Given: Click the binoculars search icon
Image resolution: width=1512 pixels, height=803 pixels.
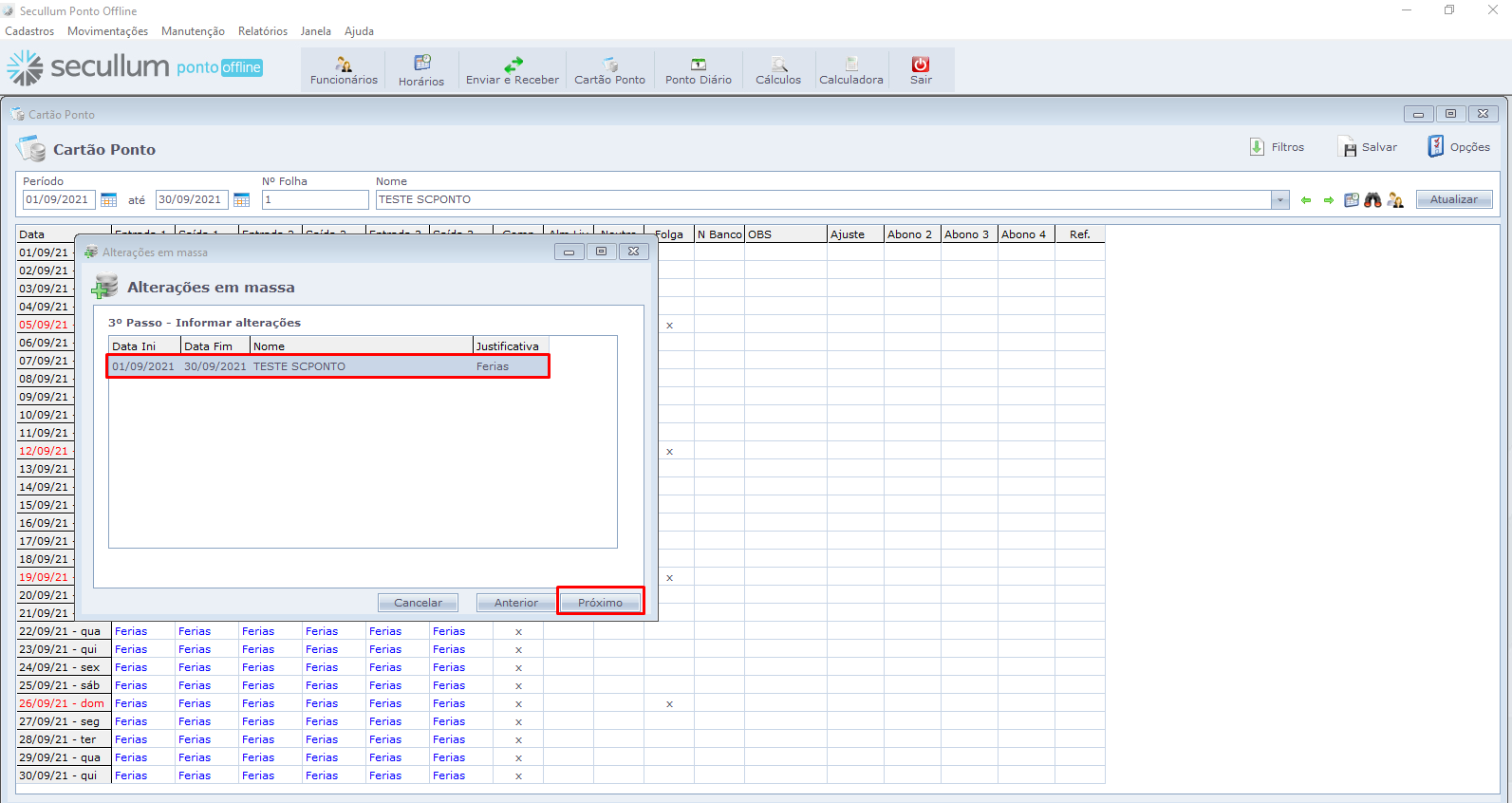Looking at the screenshot, I should [1372, 200].
